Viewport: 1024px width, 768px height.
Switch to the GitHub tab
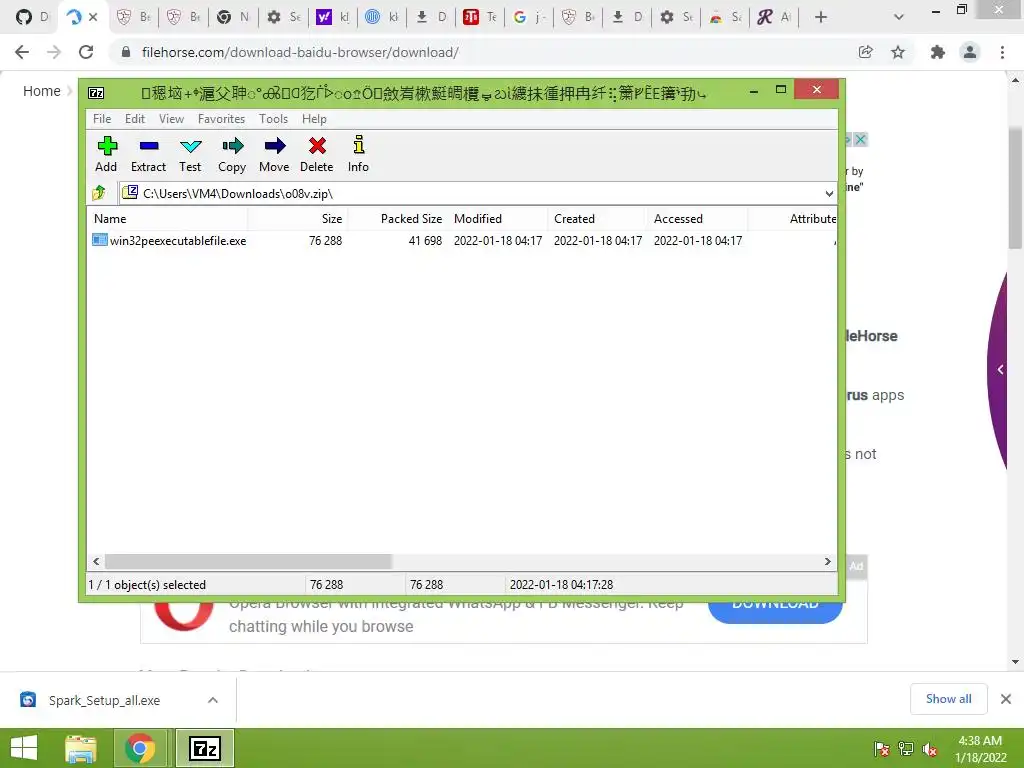tap(29, 17)
